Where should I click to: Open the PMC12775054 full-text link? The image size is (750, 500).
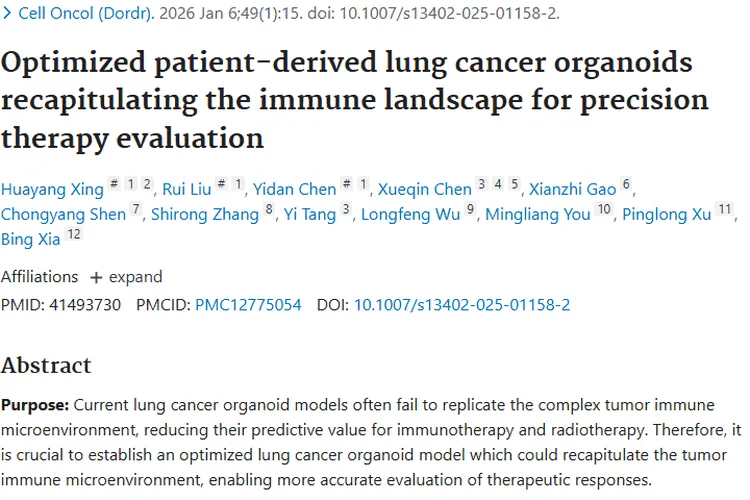click(x=248, y=304)
